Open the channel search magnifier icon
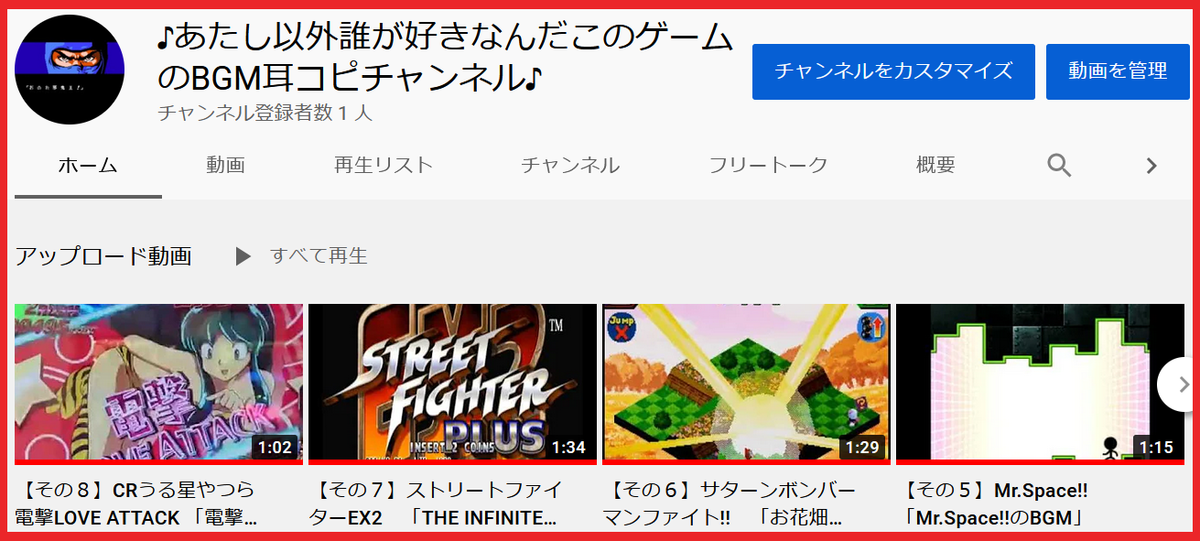 1059,165
